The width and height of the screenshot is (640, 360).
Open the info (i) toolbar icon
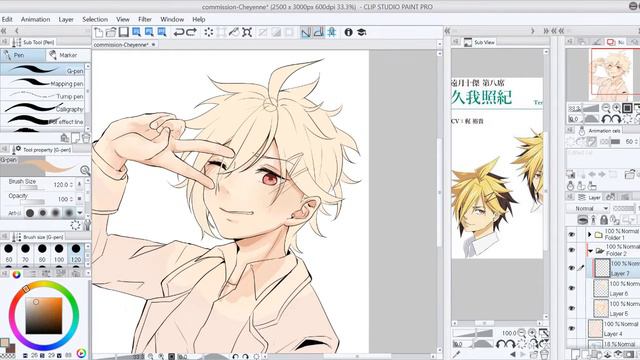coord(348,32)
